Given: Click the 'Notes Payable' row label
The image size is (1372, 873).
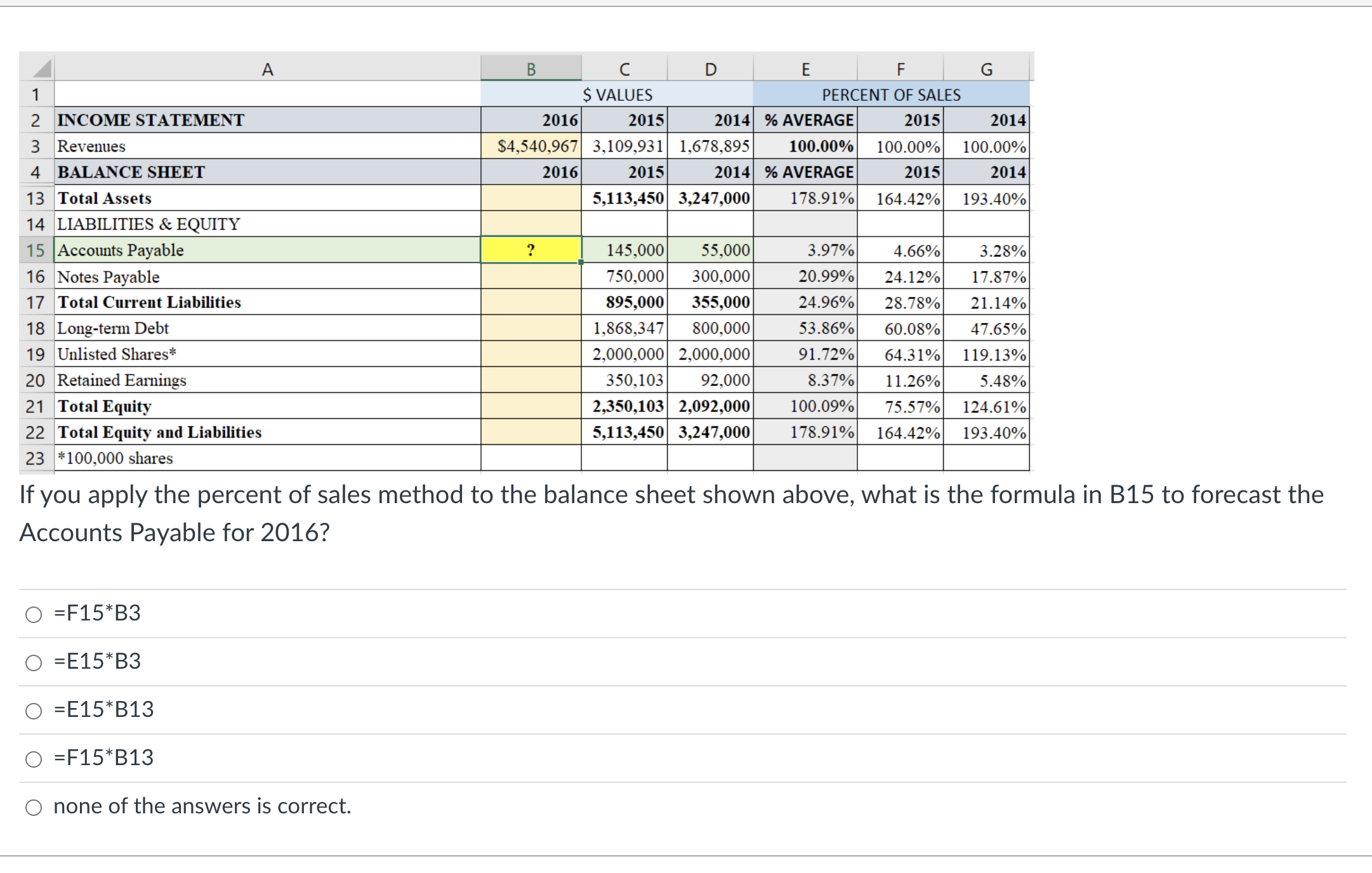Looking at the screenshot, I should pos(267,276).
